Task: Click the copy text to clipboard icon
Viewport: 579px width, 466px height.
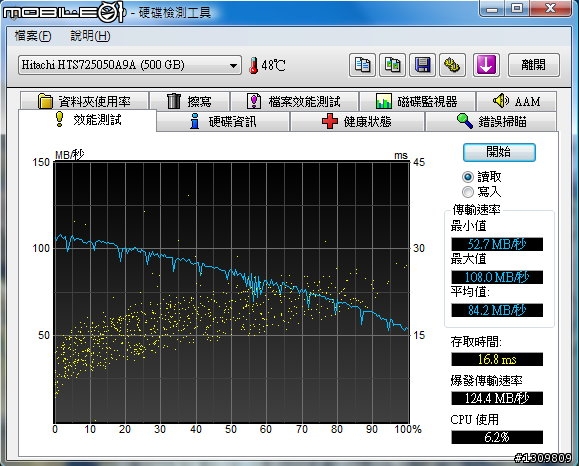Action: tap(362, 65)
